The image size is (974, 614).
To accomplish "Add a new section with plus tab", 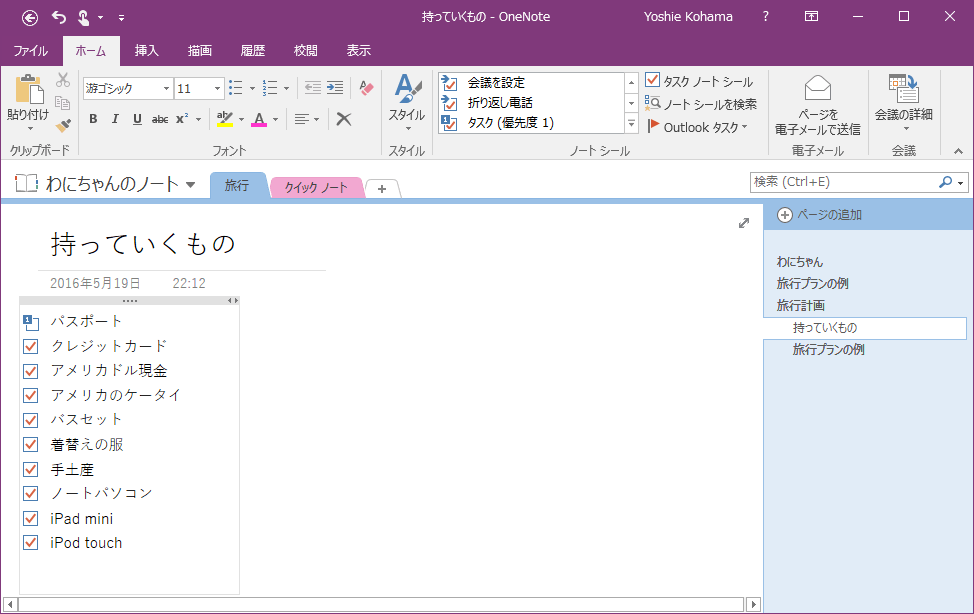I will pos(382,188).
